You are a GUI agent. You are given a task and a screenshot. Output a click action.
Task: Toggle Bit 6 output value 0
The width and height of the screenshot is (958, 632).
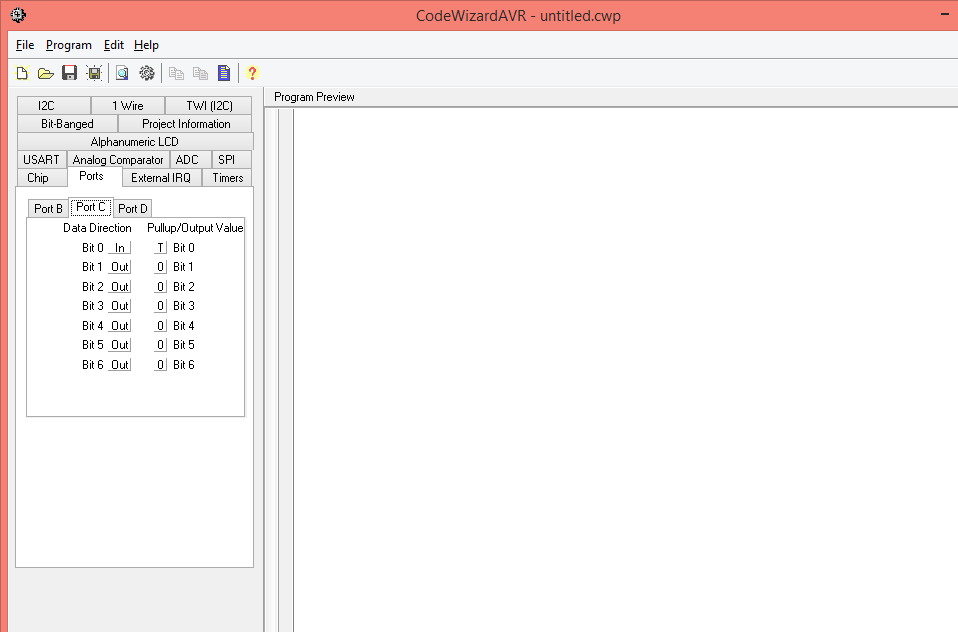(160, 365)
